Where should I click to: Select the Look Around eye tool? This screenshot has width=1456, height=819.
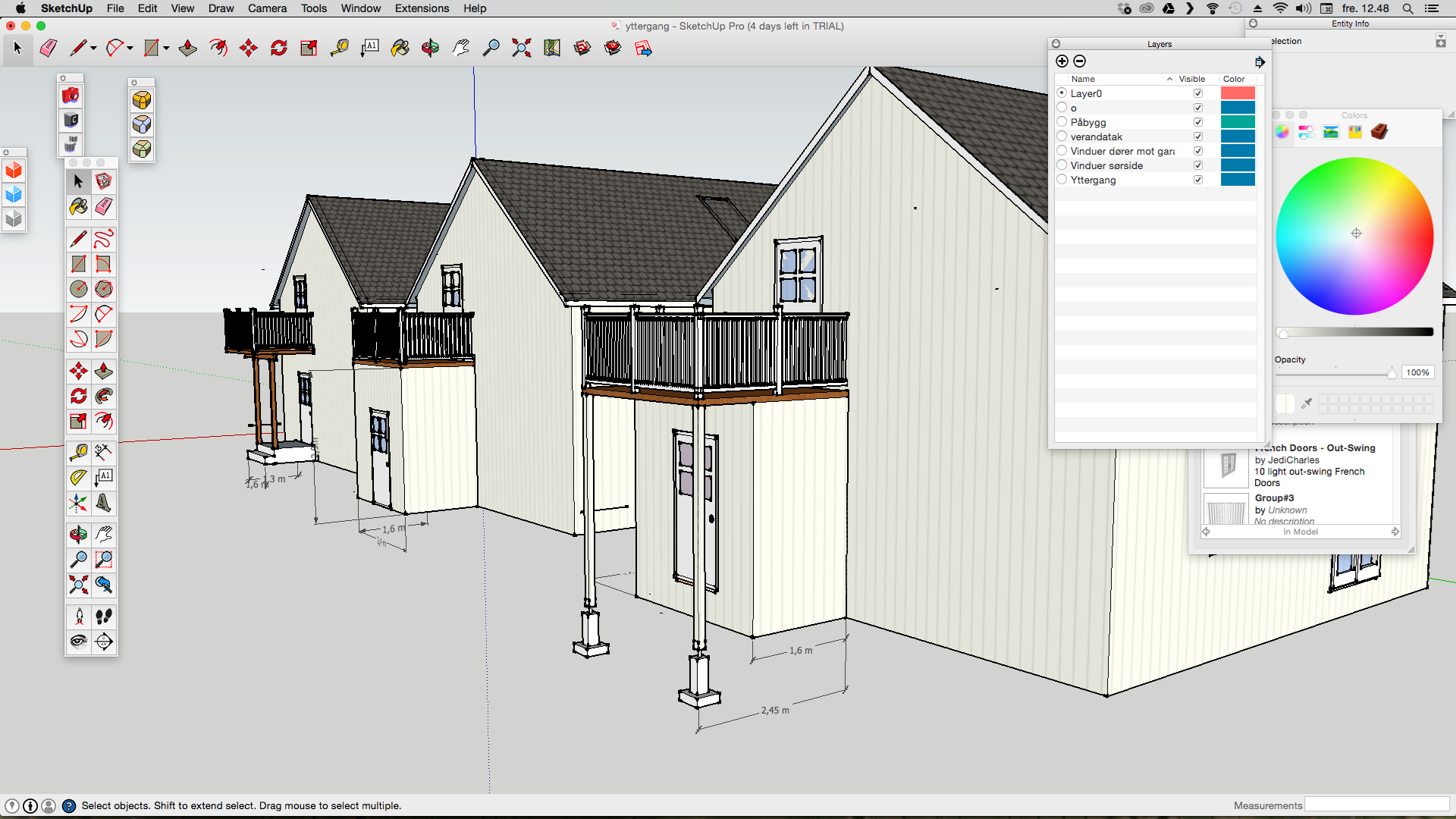[x=79, y=642]
